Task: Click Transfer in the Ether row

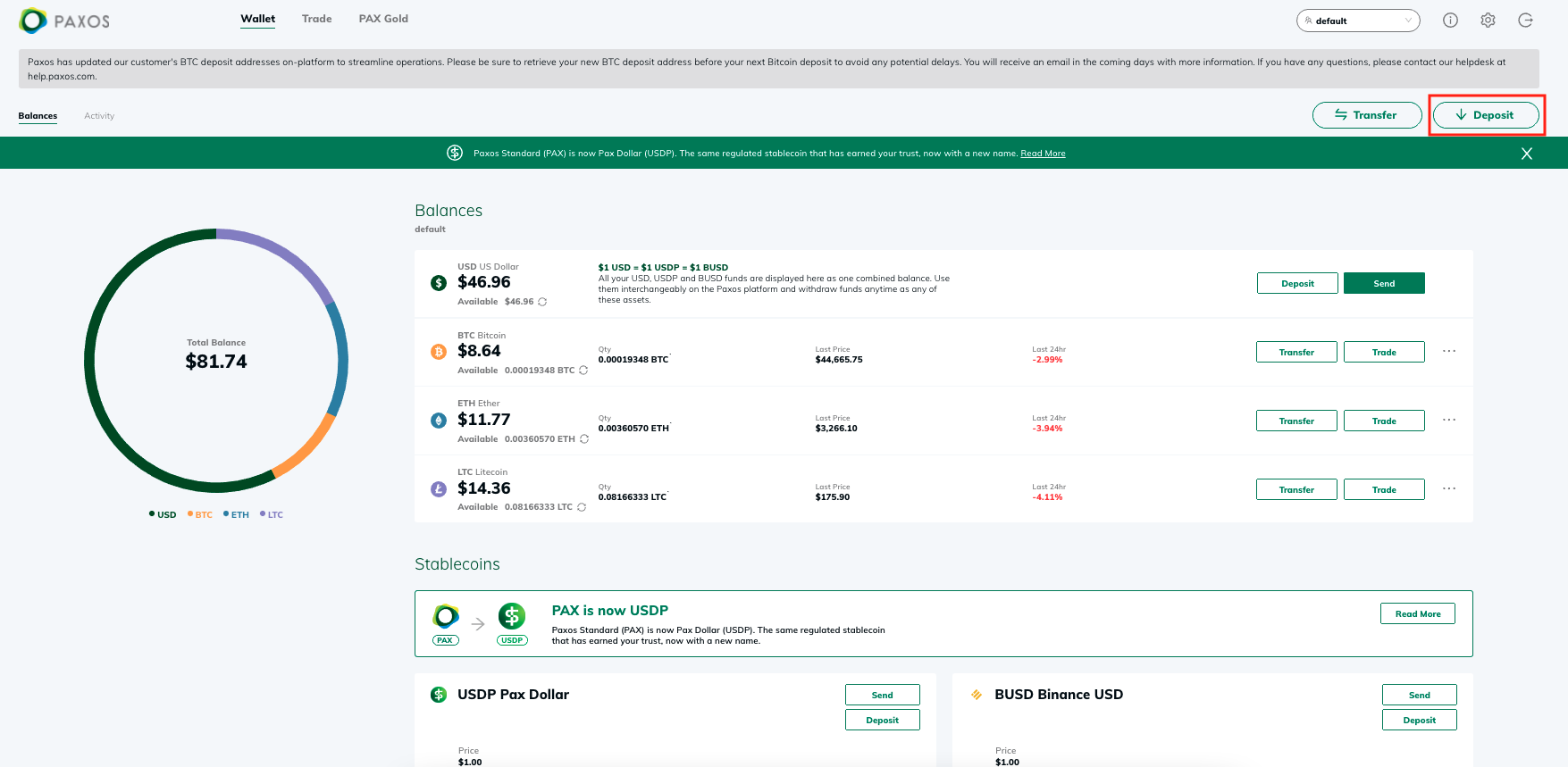Action: [x=1296, y=421]
